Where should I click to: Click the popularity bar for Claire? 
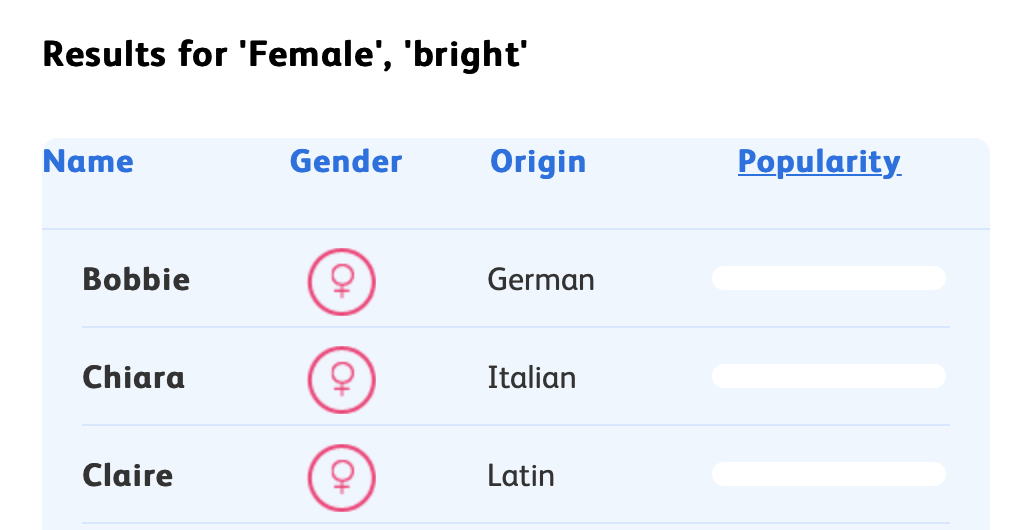(x=828, y=474)
